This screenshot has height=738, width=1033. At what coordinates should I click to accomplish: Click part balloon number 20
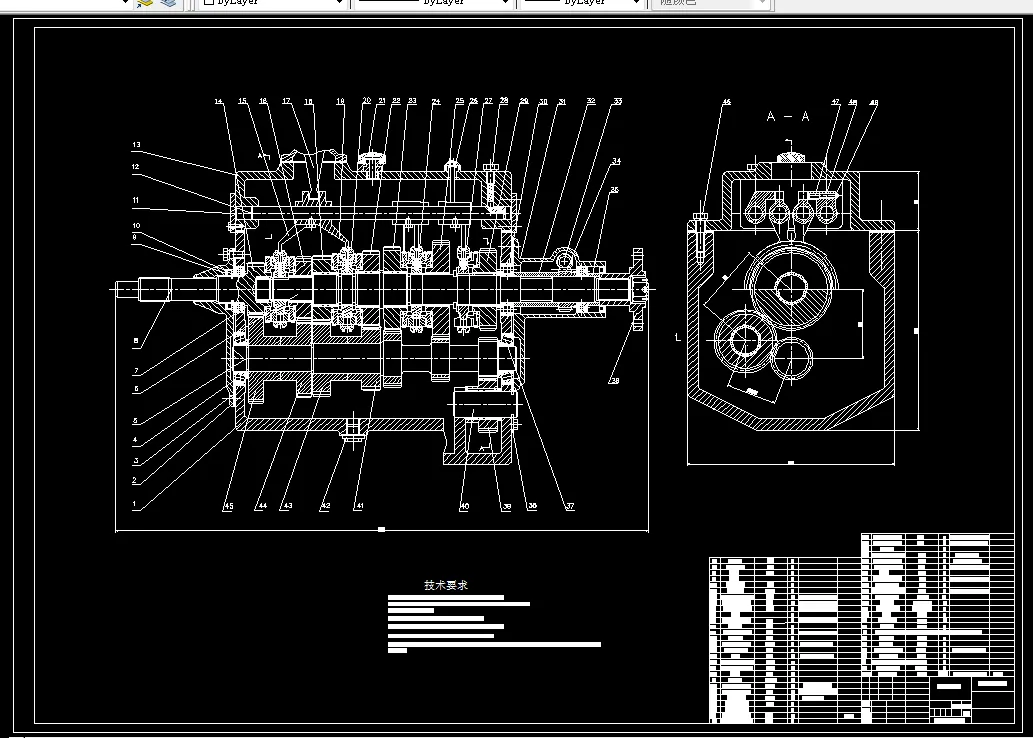367,101
